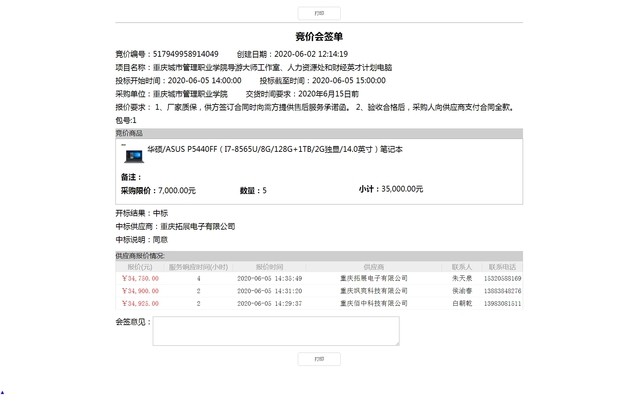Click the creation date 2020-06-02 12:14:19

click(x=311, y=54)
